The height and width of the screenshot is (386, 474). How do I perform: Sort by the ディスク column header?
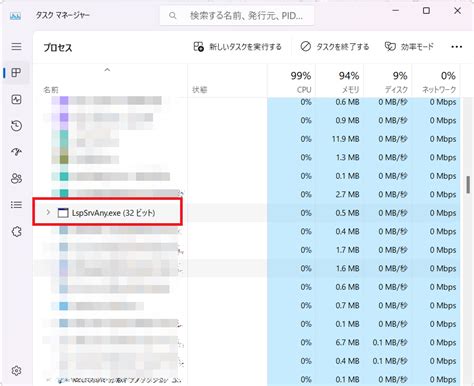pos(388,82)
